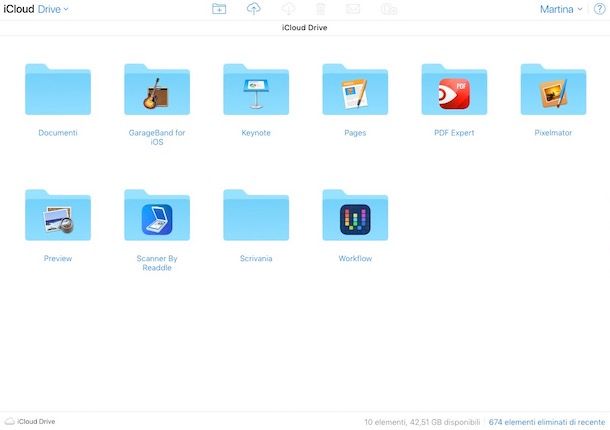Click the PDF Expert folder name label
The image size is (610, 430).
454,133
